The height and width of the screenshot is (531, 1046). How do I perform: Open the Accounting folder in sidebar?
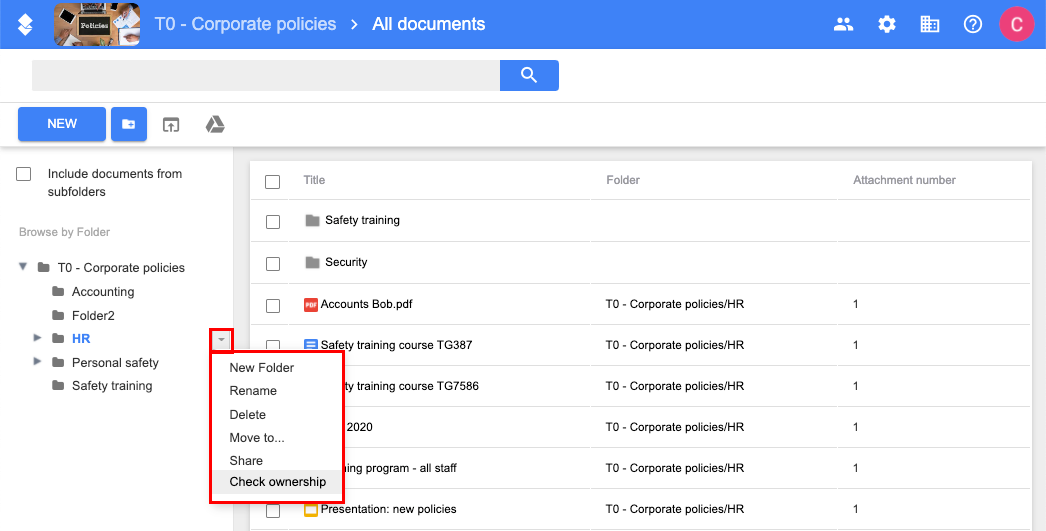[102, 292]
